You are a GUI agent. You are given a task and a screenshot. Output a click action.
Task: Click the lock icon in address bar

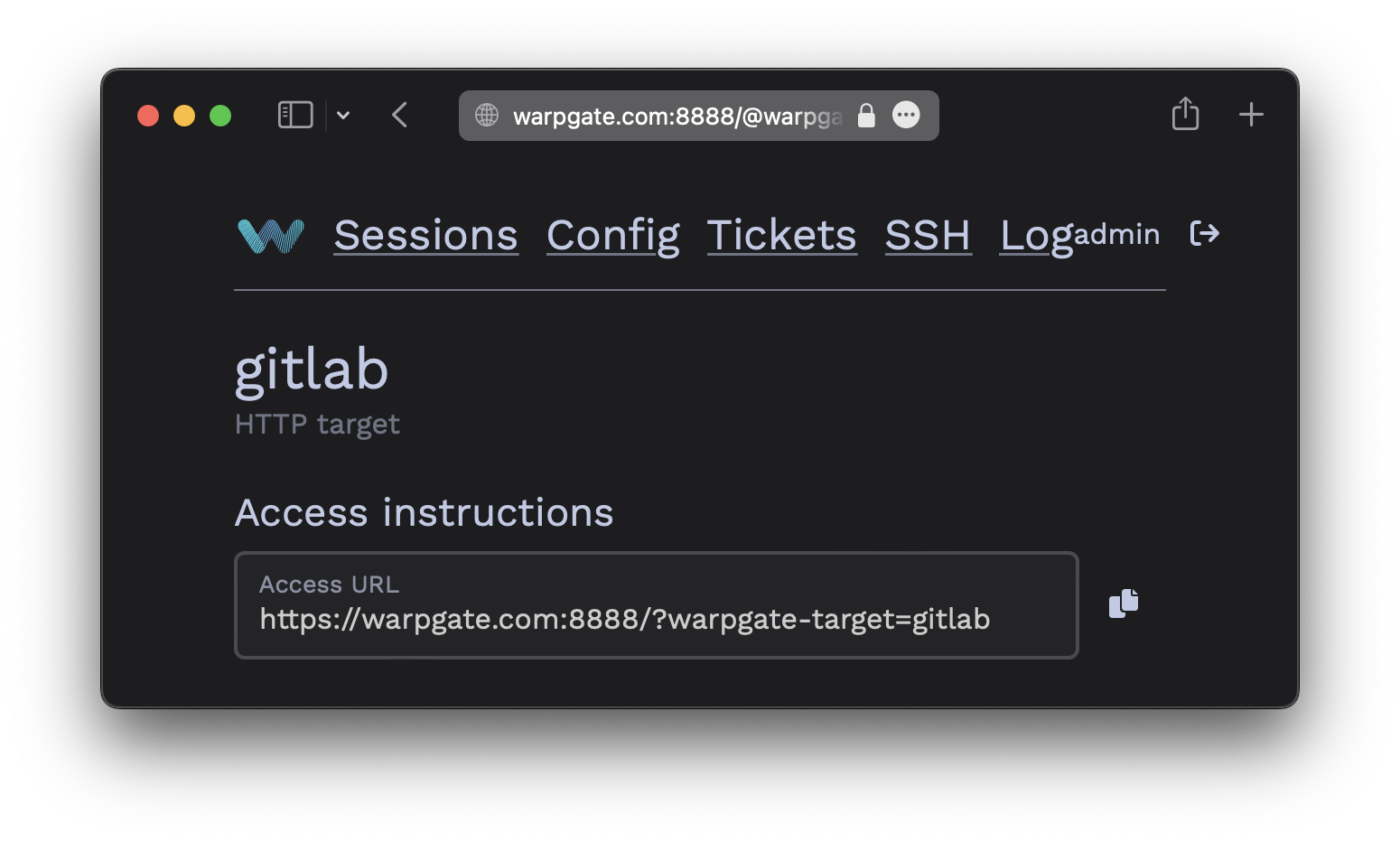(x=866, y=116)
